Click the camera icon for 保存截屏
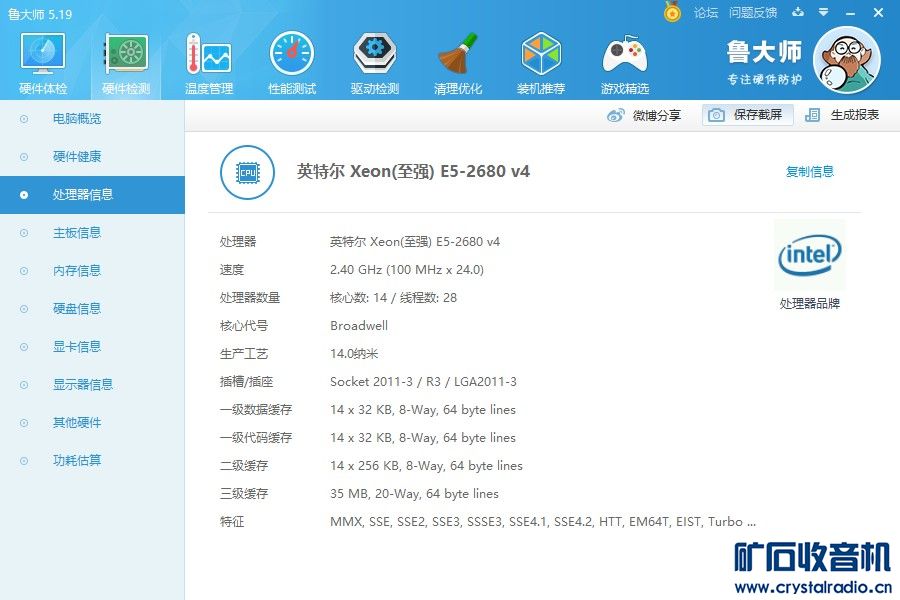The height and width of the screenshot is (600, 900). (716, 115)
